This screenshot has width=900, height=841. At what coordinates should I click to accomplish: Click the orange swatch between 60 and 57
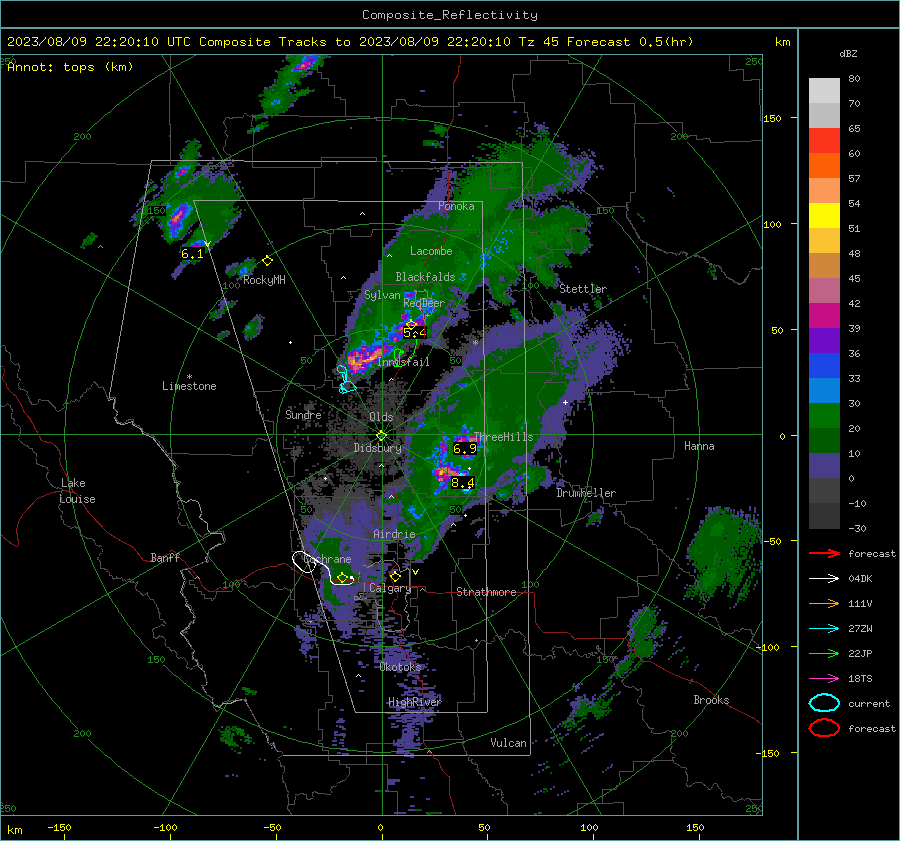point(824,166)
